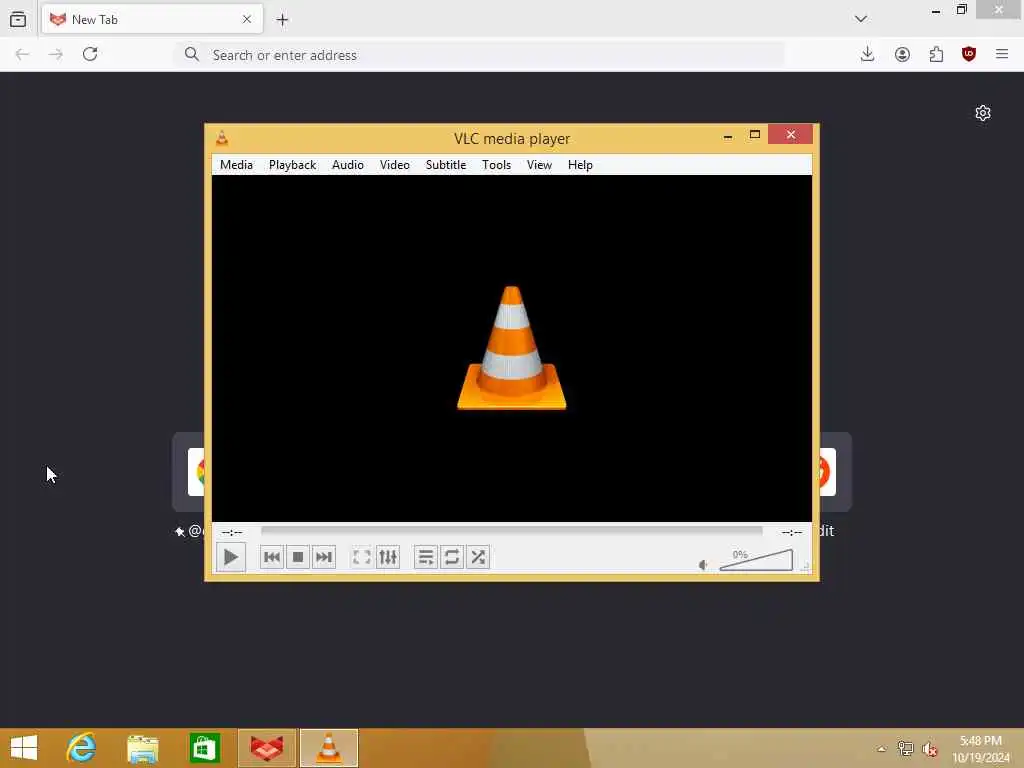Toggle VLC fullscreen video mode
Screen dimensions: 1024x768
pos(361,557)
